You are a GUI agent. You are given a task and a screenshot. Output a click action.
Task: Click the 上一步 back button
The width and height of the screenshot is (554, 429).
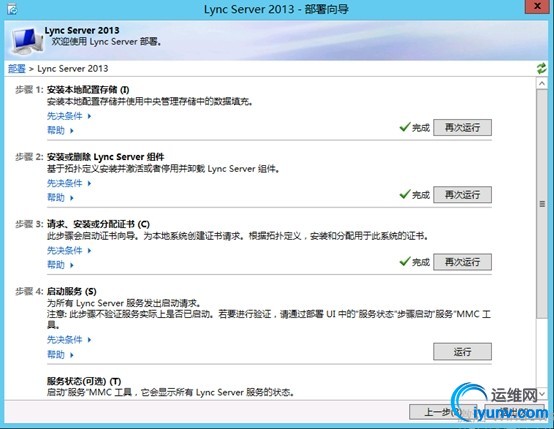pyautogui.click(x=443, y=412)
